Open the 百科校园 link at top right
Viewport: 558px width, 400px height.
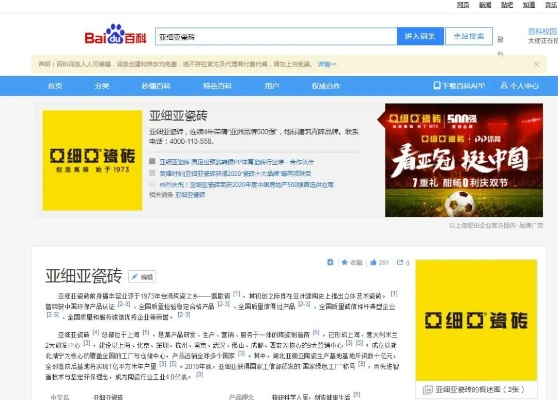[542, 31]
